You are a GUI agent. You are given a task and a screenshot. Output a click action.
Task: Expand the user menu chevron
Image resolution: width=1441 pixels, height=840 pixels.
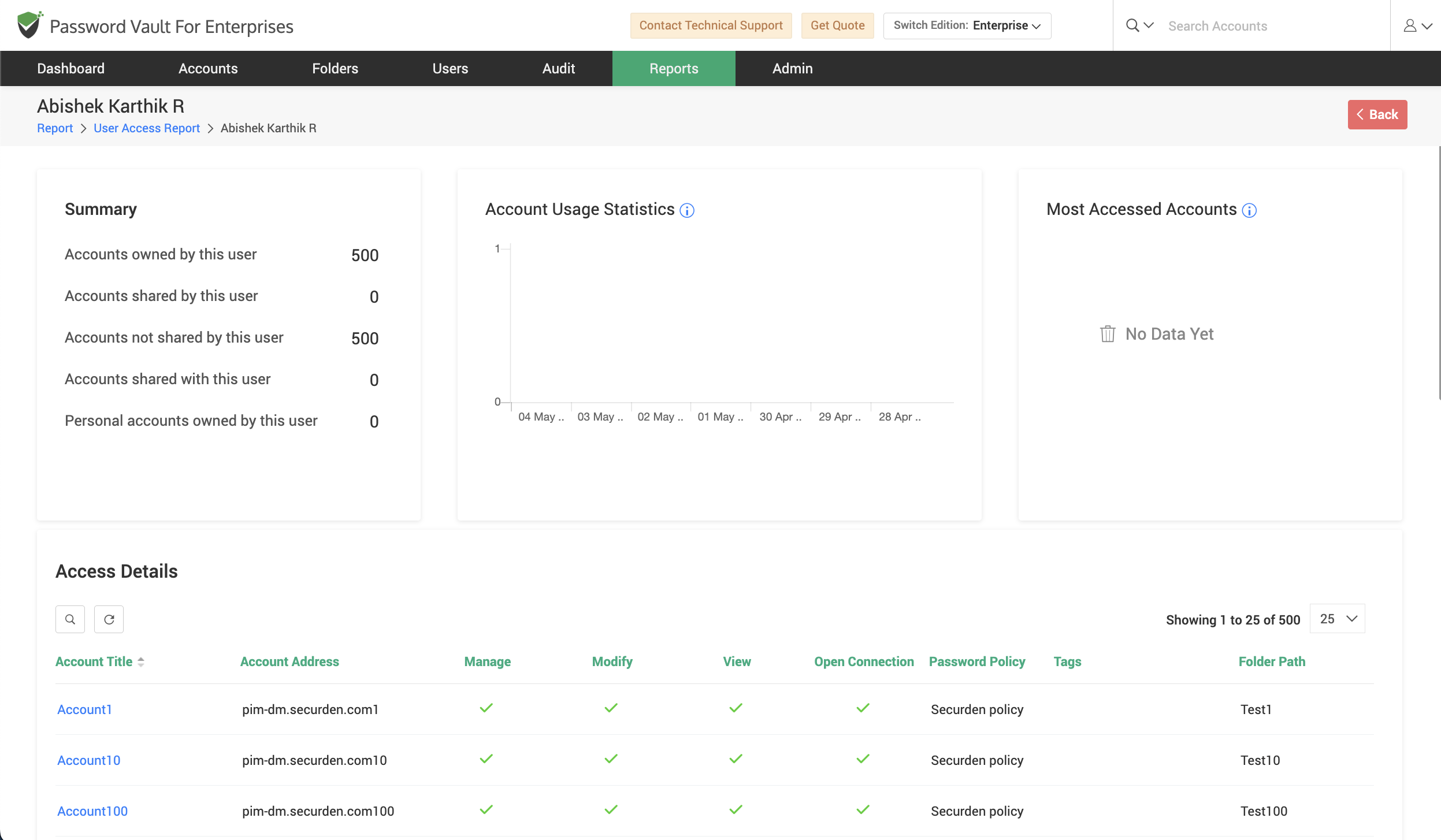pyautogui.click(x=1427, y=26)
